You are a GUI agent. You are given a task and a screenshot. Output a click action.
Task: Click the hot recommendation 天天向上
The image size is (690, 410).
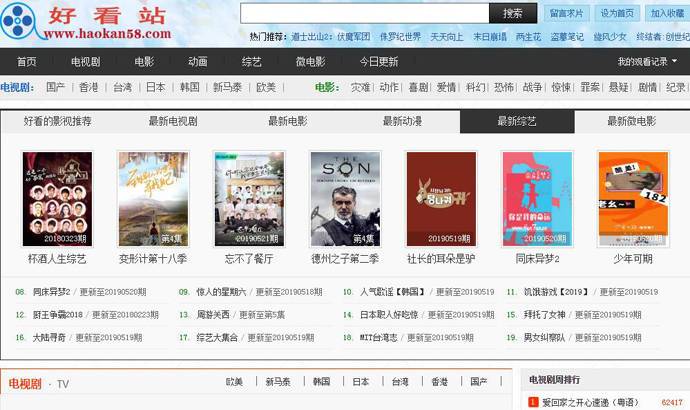point(447,37)
